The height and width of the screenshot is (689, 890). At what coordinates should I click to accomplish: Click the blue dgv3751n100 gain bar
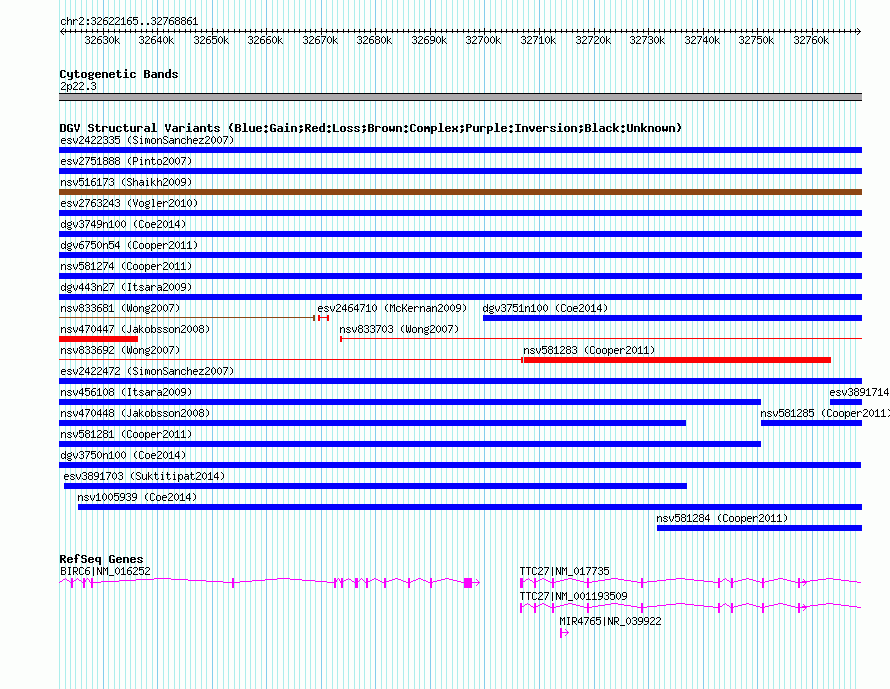(673, 318)
